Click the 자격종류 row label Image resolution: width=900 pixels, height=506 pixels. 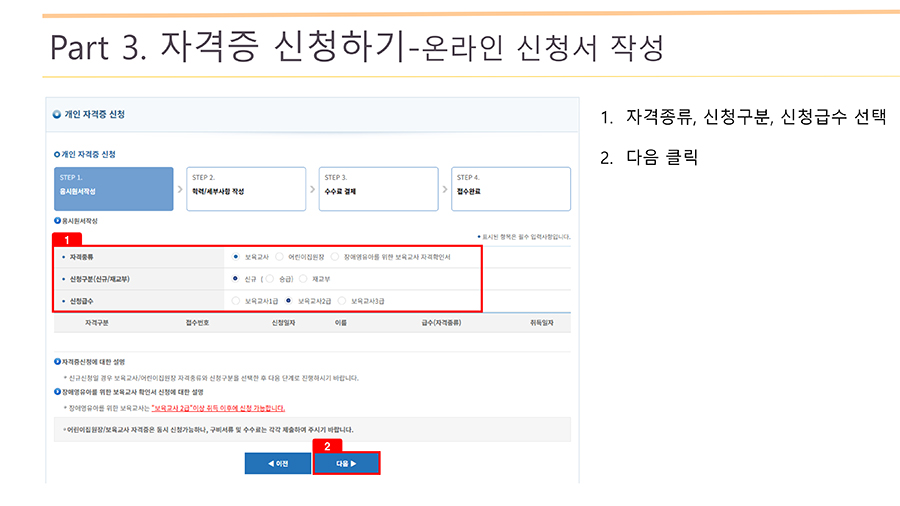(x=82, y=257)
